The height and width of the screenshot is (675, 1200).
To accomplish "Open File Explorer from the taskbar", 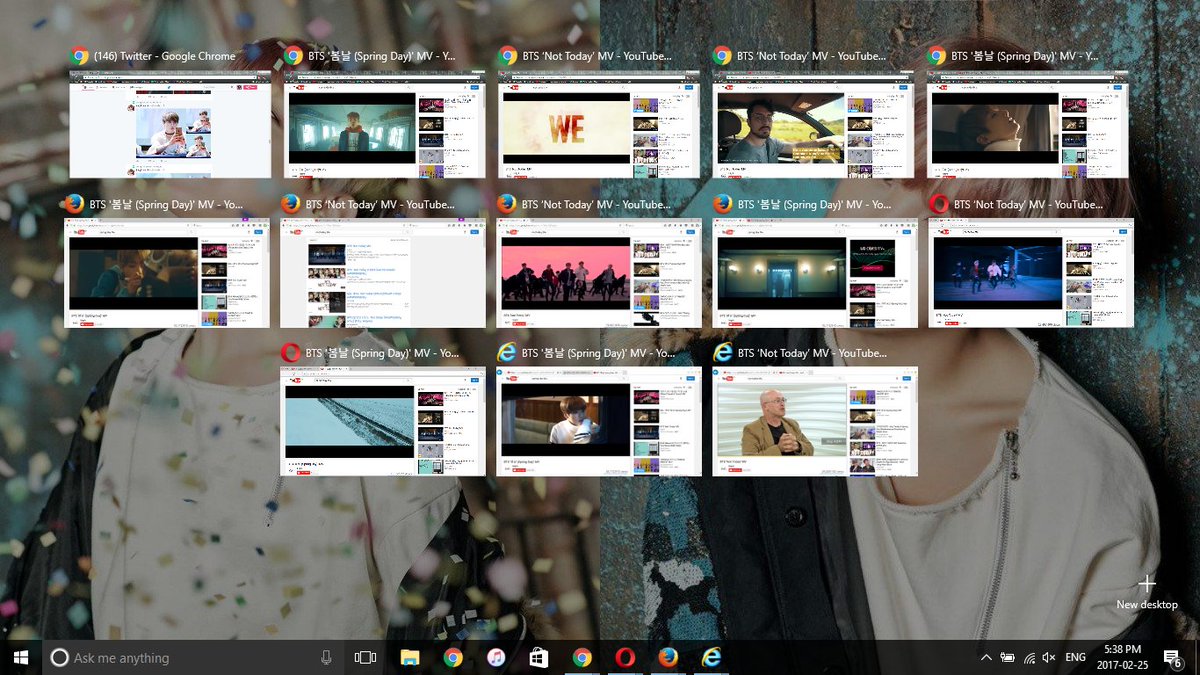I will coord(410,657).
